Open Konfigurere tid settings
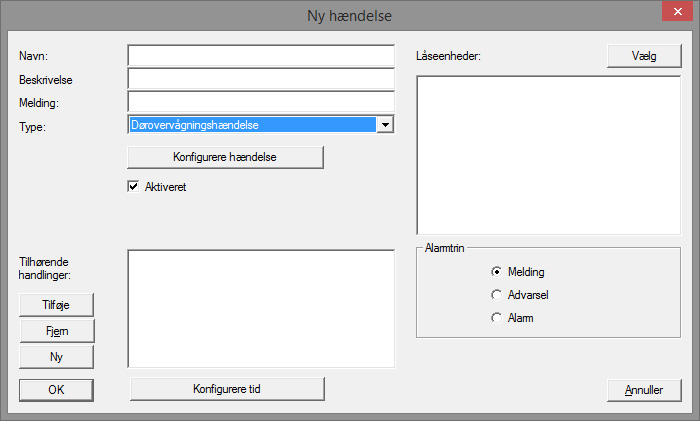This screenshot has height=421, width=700. point(226,388)
